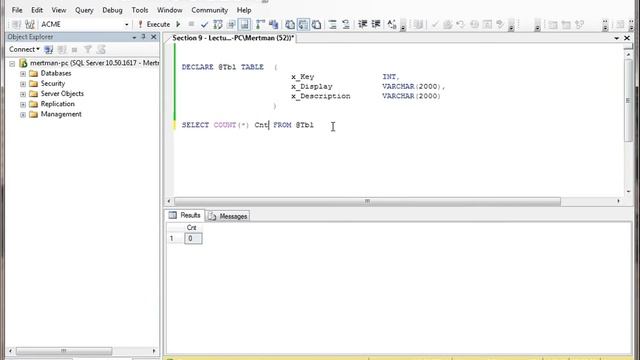The width and height of the screenshot is (640, 360).
Task: Toggle IntelliSense Enabled toolbar button
Action: (244, 24)
